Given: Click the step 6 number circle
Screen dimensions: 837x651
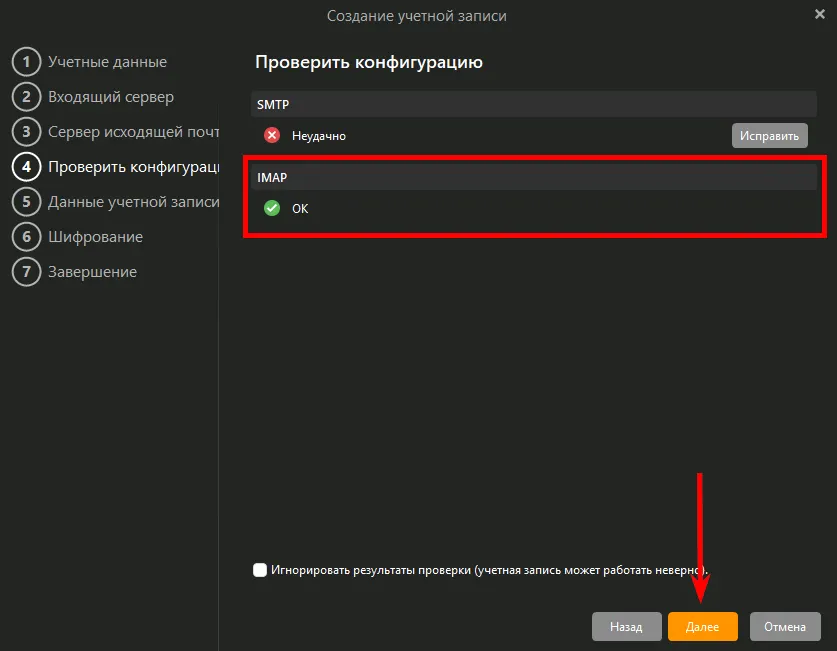Looking at the screenshot, I should pos(26,237).
